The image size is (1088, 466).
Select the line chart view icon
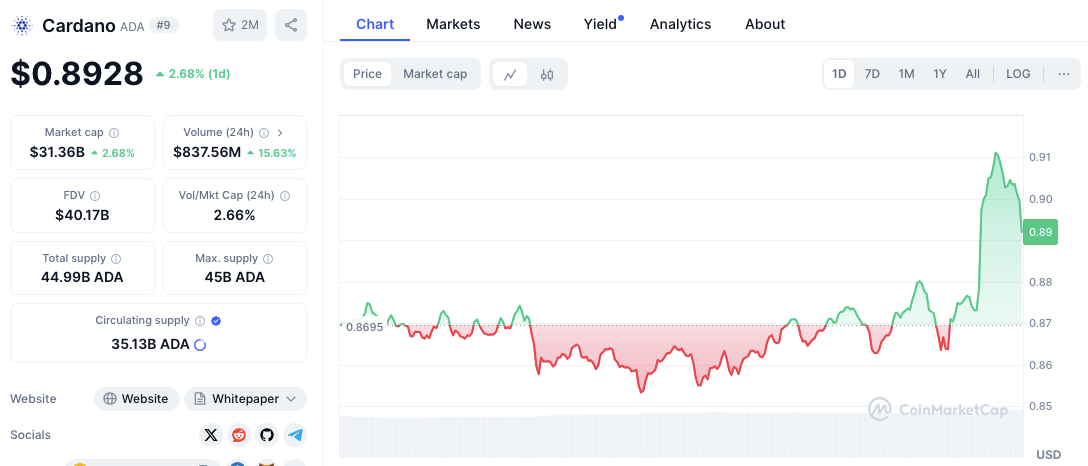click(x=510, y=74)
